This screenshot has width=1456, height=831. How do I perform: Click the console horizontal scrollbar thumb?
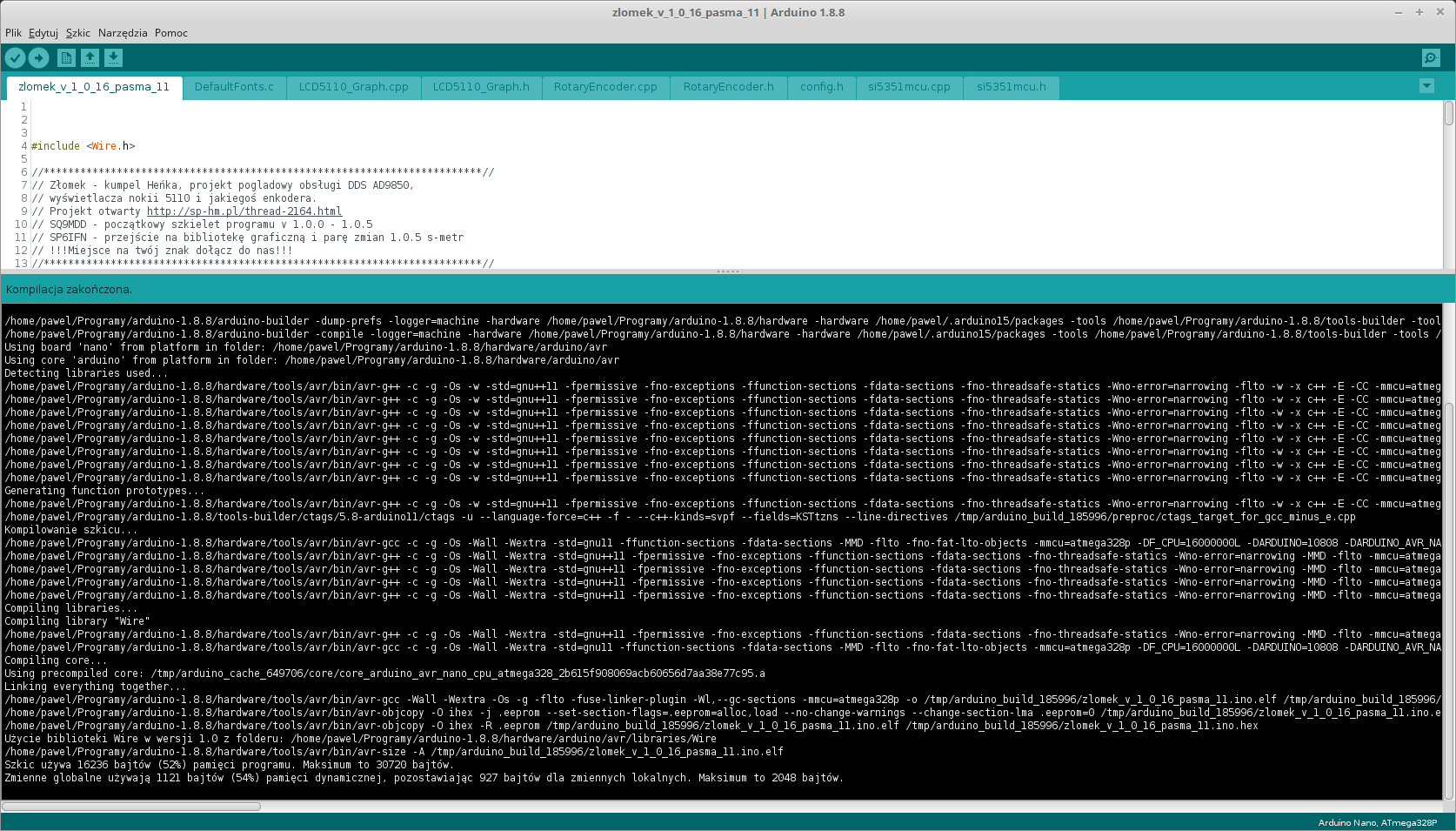pyautogui.click(x=130, y=807)
